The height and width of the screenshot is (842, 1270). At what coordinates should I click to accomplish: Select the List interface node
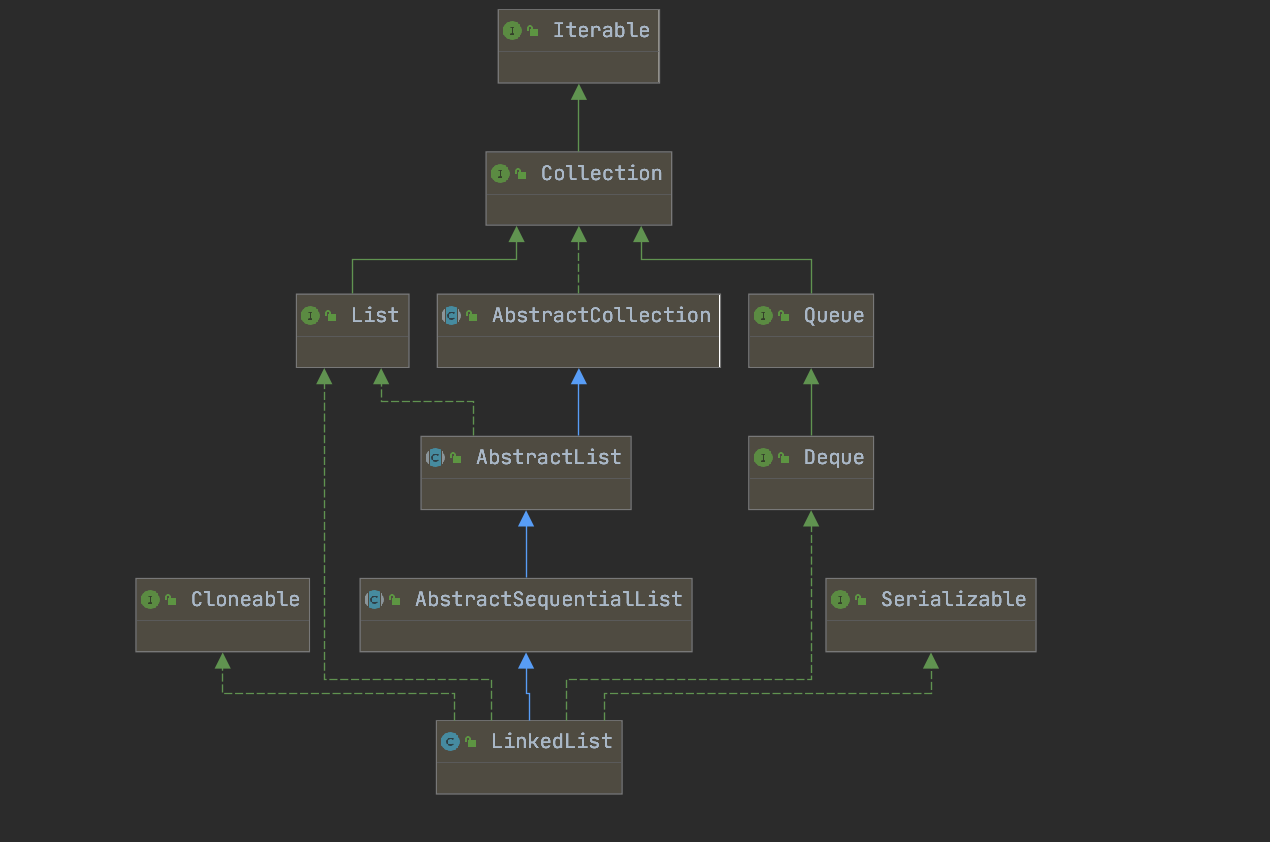point(352,330)
